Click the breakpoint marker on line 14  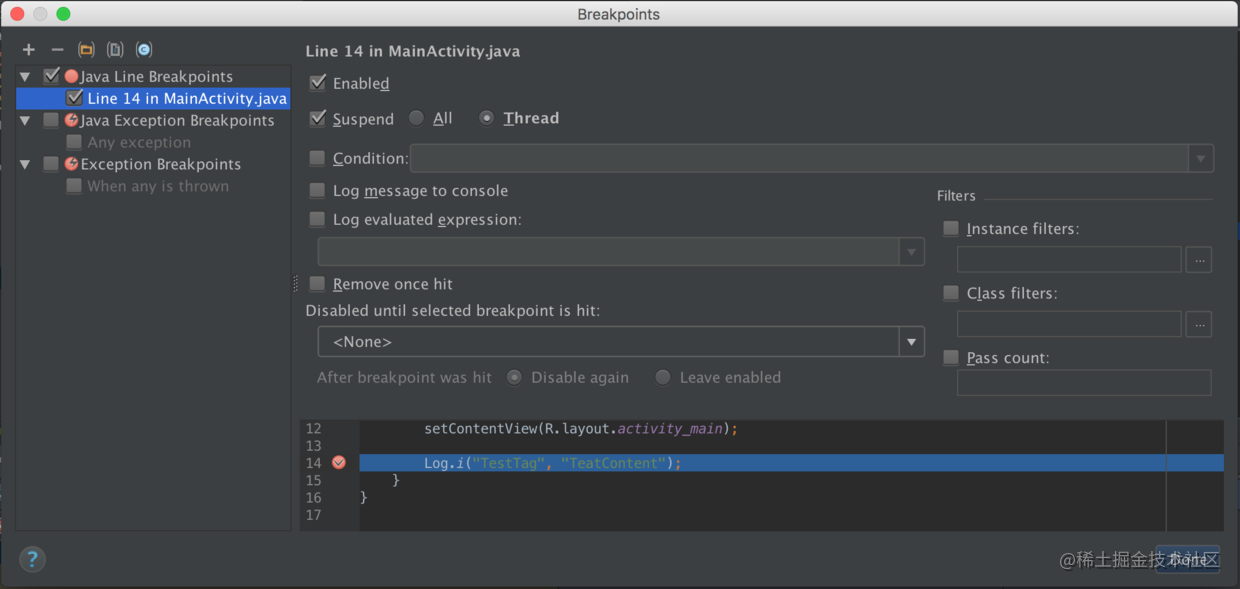pos(339,462)
